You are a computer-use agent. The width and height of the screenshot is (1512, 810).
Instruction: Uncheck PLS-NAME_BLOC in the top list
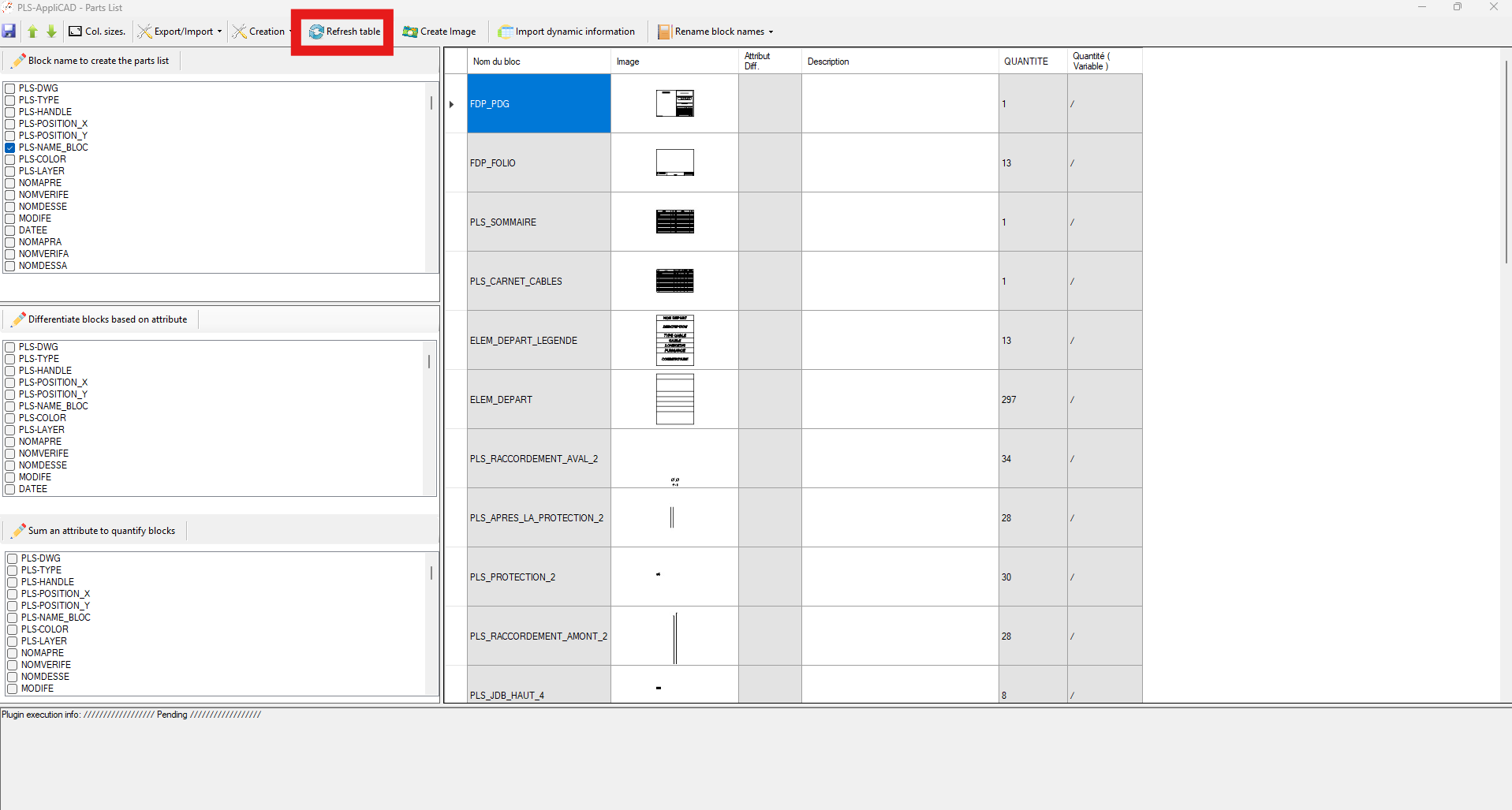coord(10,147)
